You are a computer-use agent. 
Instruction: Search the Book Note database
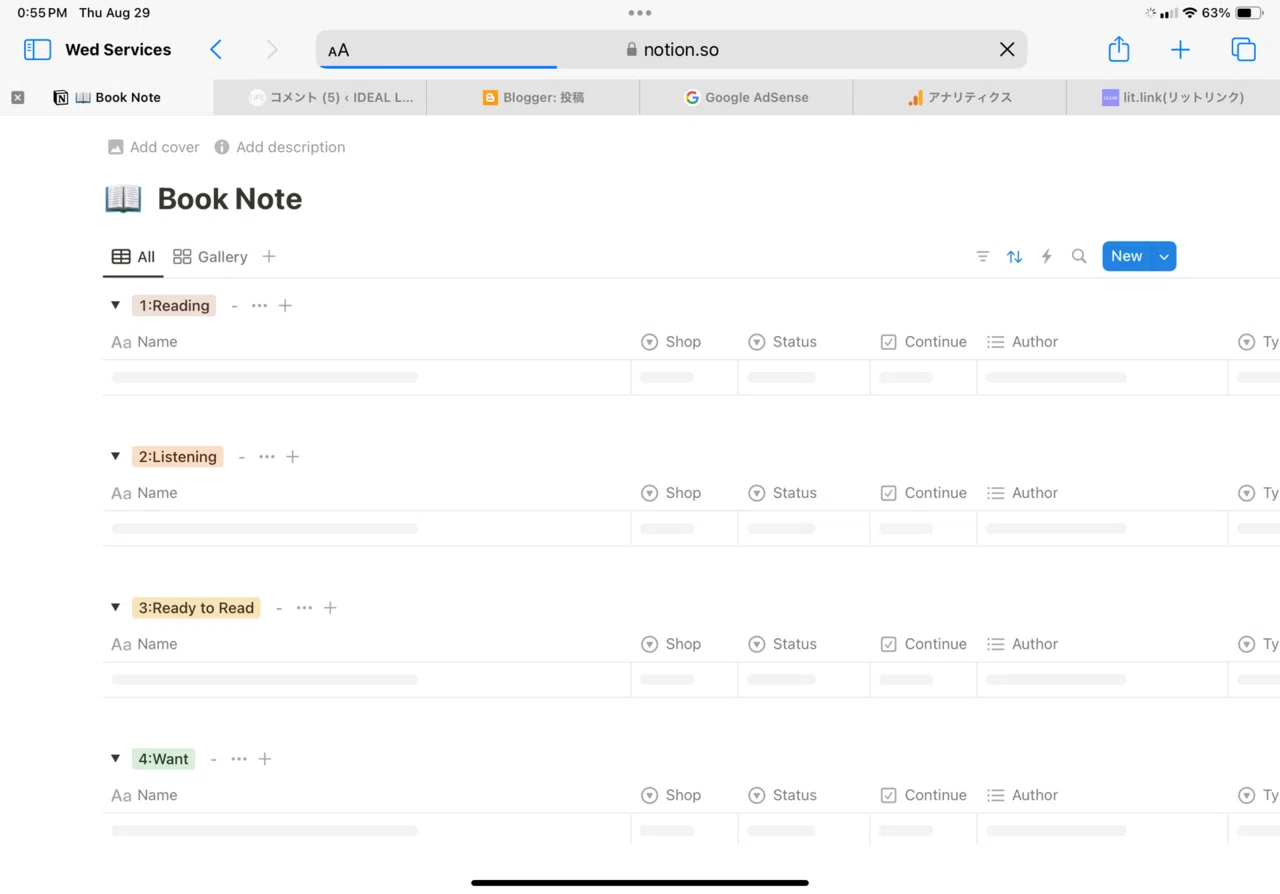[x=1079, y=257]
